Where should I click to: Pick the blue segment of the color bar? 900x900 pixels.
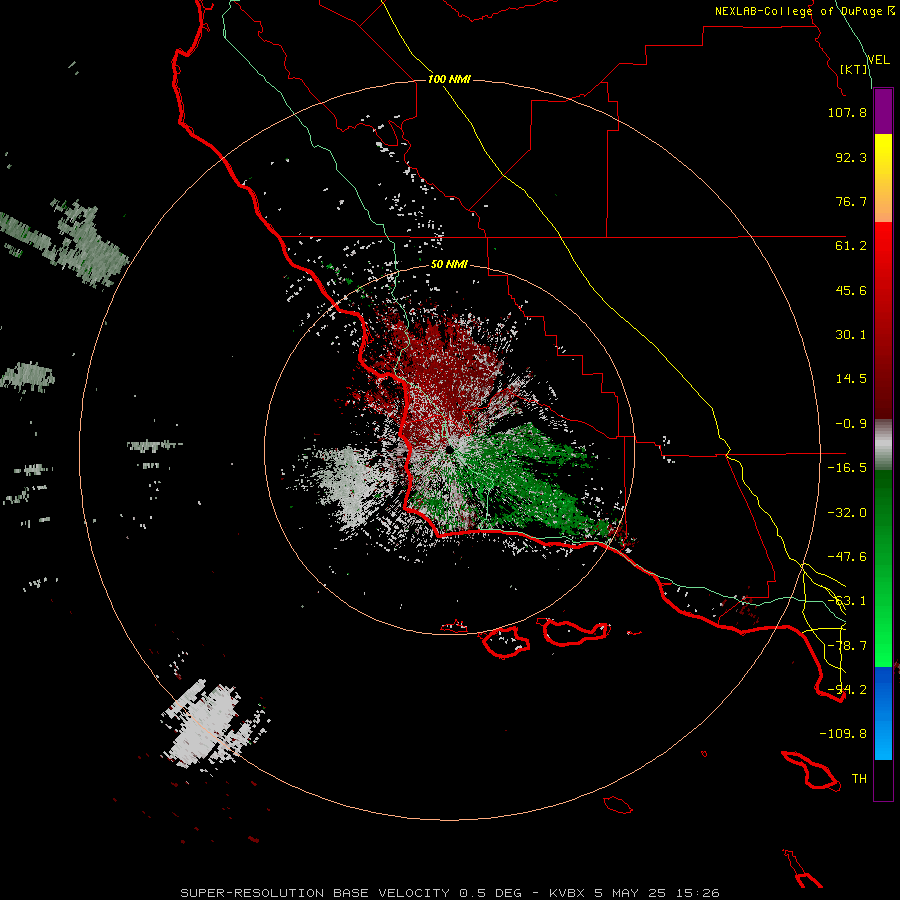coord(883,713)
